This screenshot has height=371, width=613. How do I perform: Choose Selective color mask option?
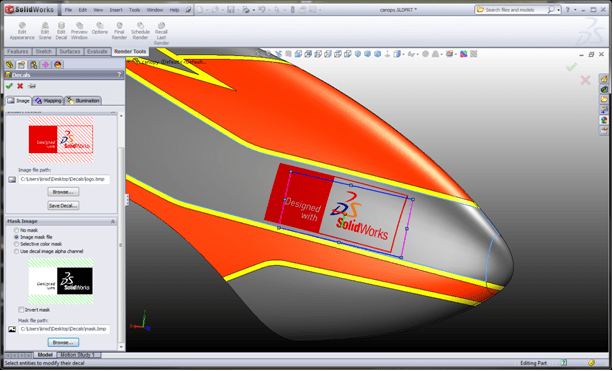point(16,244)
